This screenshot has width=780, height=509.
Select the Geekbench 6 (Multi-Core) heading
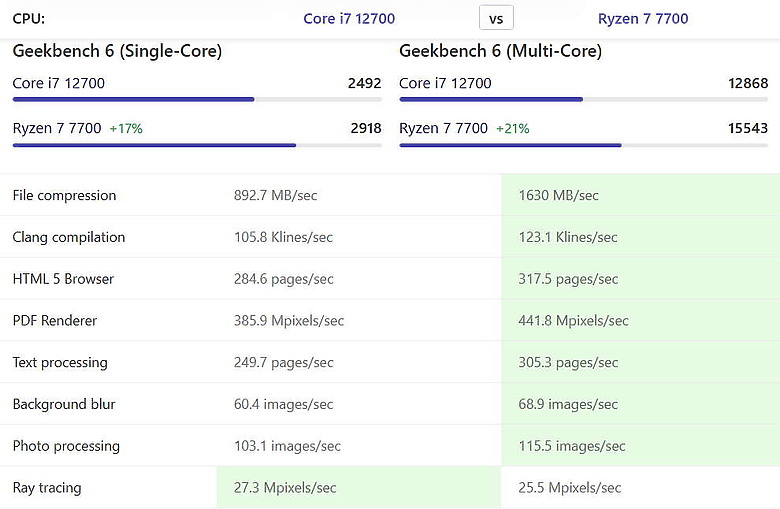coord(500,51)
